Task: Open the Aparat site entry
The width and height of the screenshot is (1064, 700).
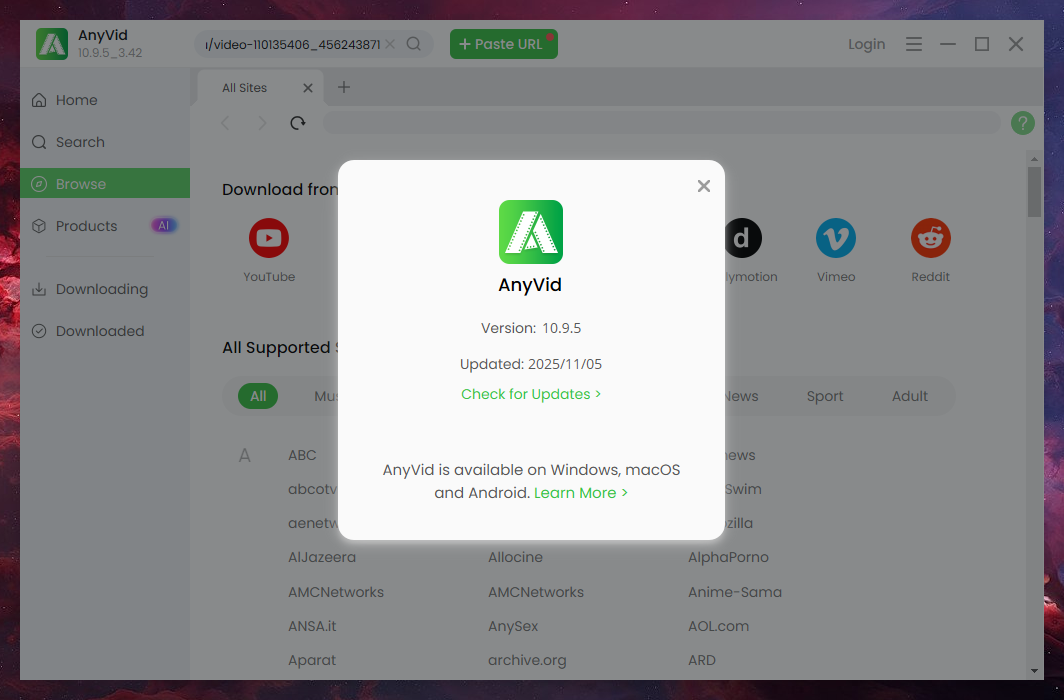Action: coord(312,660)
